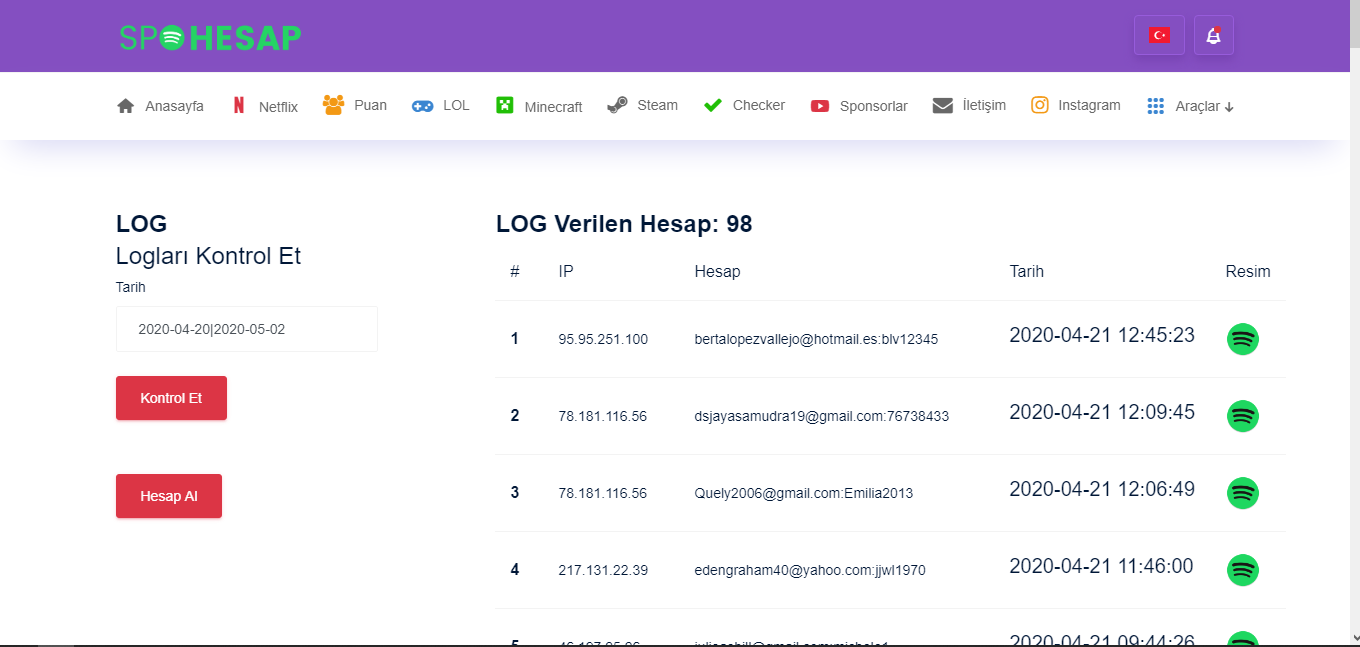
Task: Click Spotify icon for bertalopezvallejo row
Action: tap(1243, 339)
